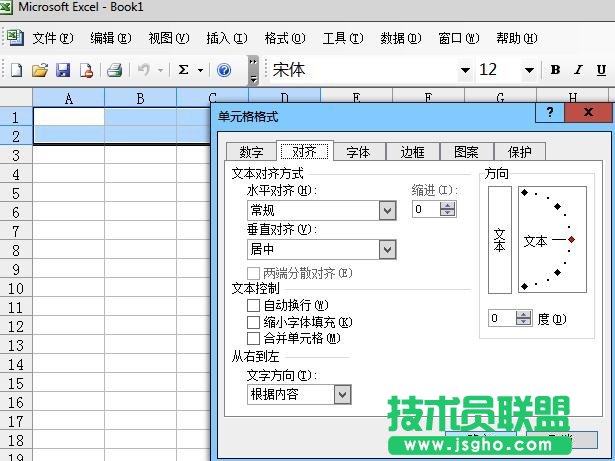Print using the printer icon
This screenshot has height=461, width=615.
click(x=115, y=71)
